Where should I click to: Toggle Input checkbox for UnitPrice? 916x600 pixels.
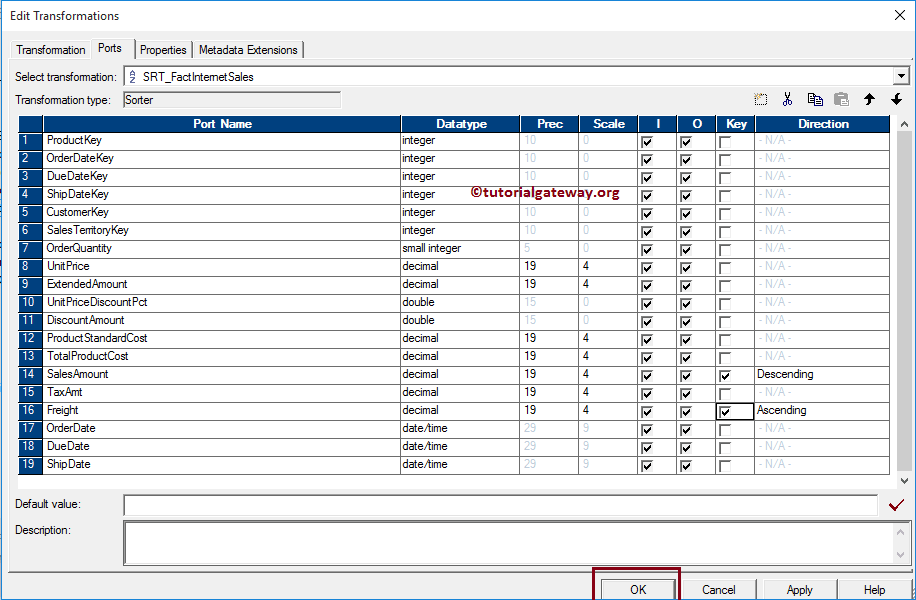coord(647,268)
